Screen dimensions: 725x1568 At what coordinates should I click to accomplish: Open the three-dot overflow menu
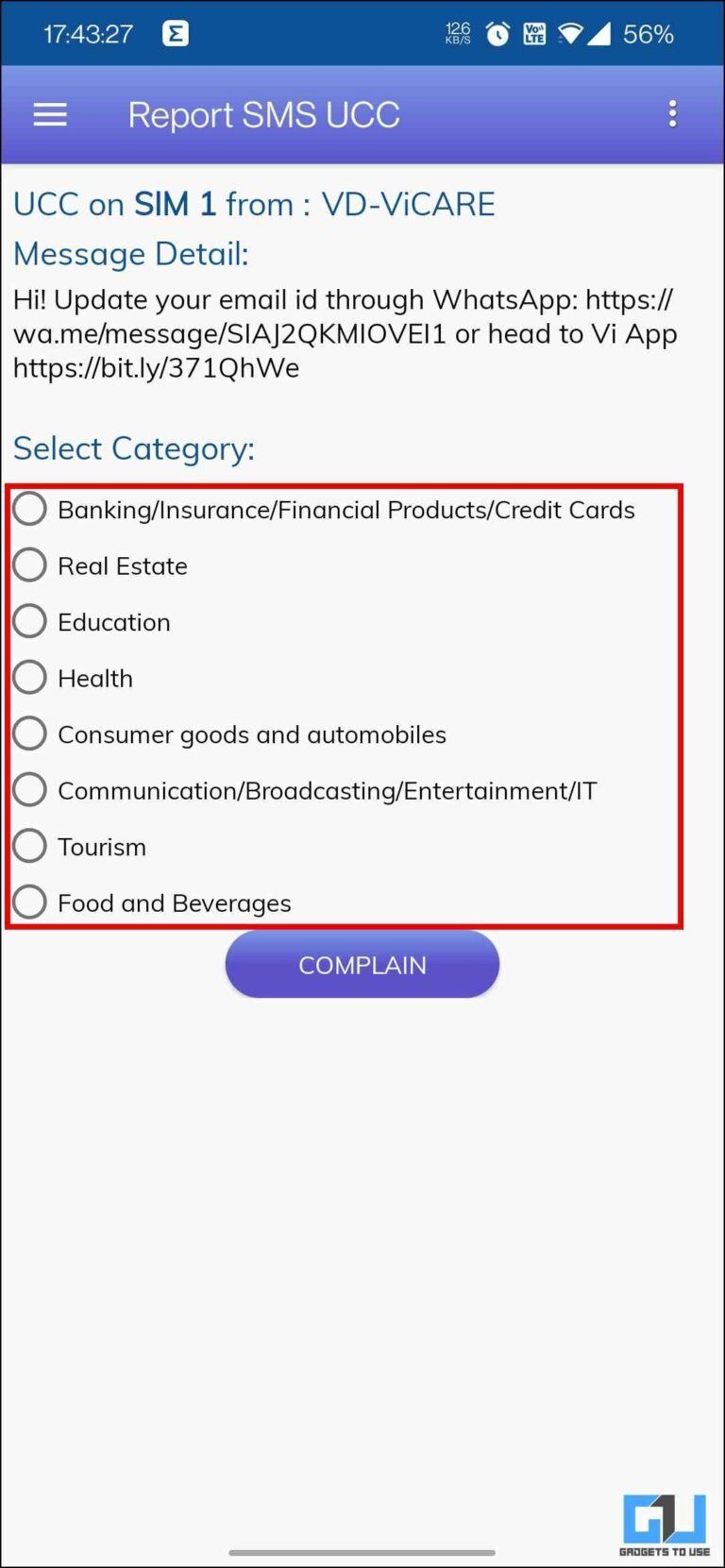672,113
